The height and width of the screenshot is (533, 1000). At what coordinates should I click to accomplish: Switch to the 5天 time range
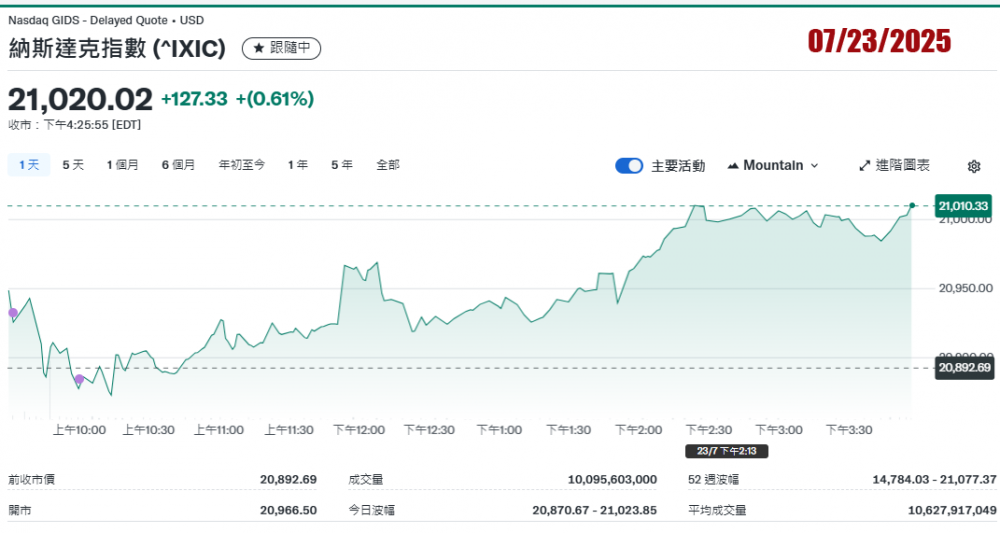(x=73, y=165)
